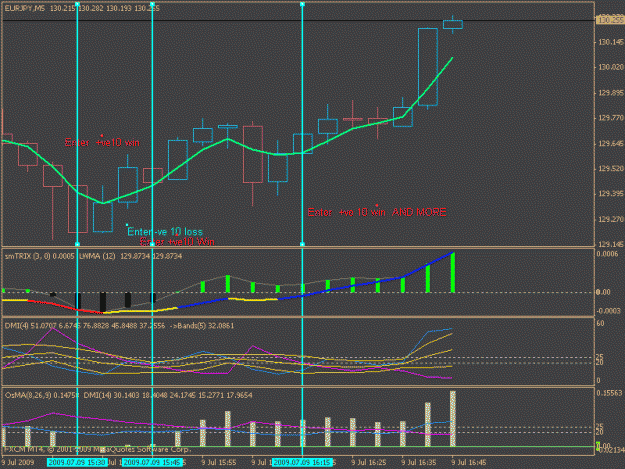This screenshot has height=469, width=625.
Task: Click the 9 Jul 16:25 time axis label
Action: coord(369,463)
